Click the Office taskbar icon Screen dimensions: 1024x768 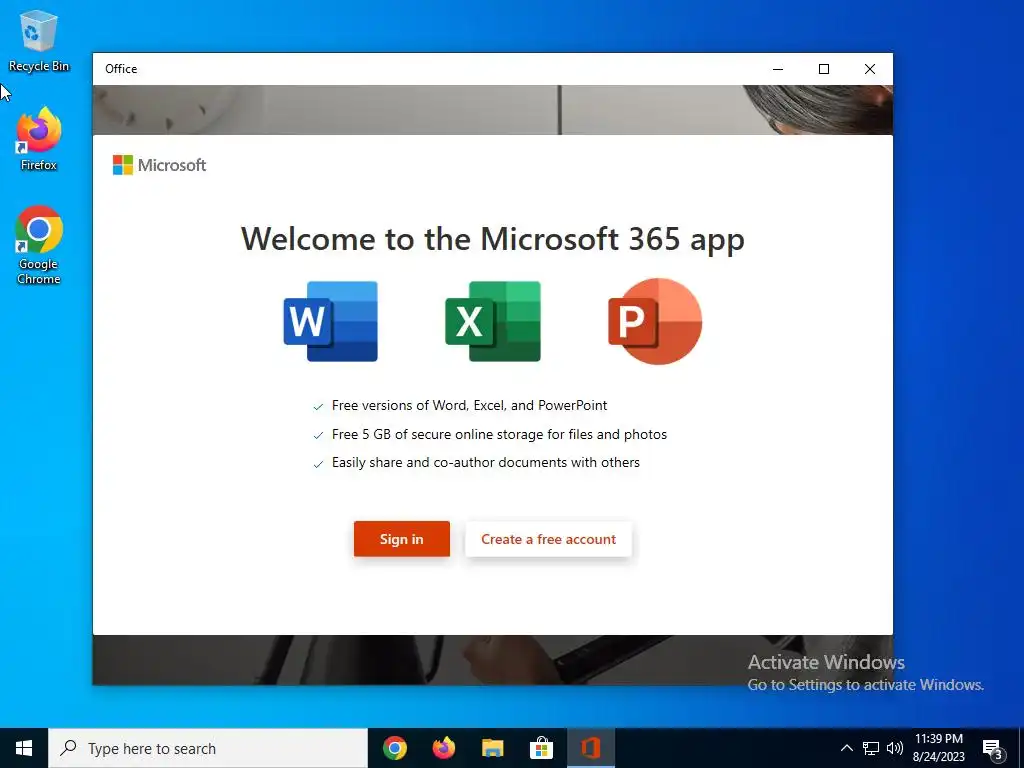point(590,748)
